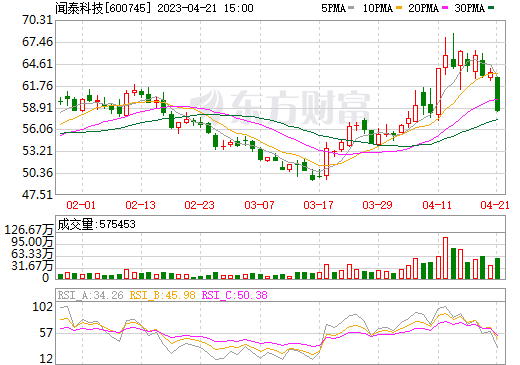
Task: Click the gray 5PMA legend color marker
Action: coord(351,8)
